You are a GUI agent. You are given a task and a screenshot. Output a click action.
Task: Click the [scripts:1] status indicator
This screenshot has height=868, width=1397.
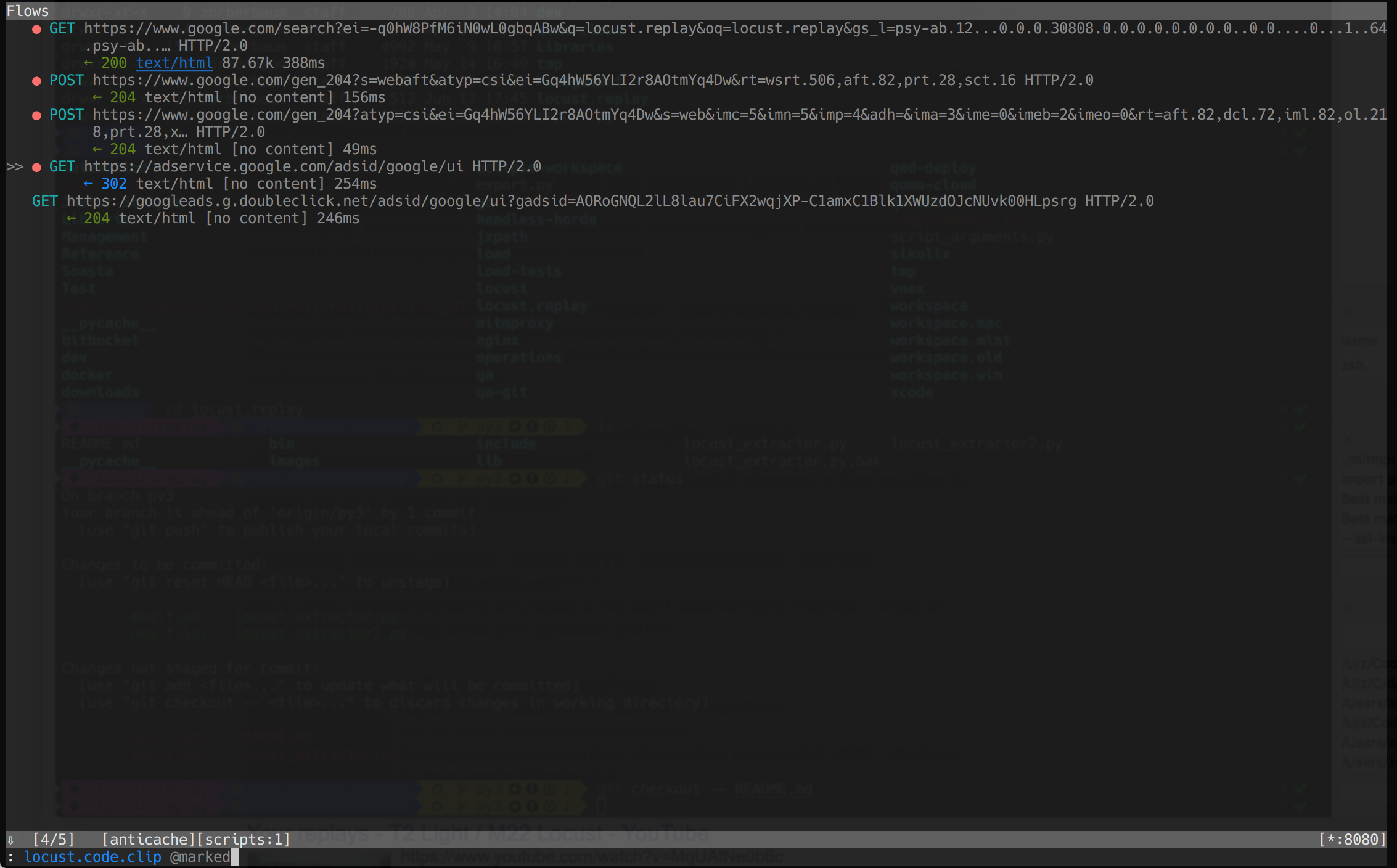pyautogui.click(x=244, y=840)
